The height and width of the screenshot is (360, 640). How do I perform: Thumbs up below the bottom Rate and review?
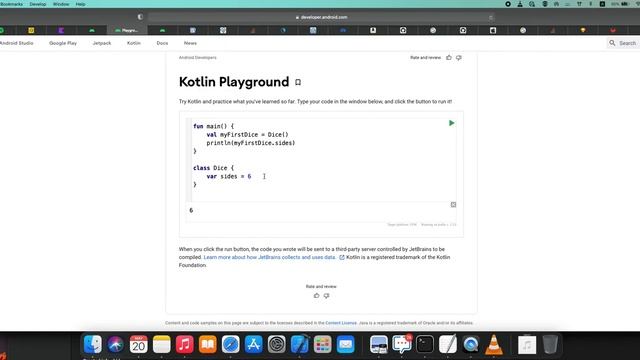pyautogui.click(x=316, y=296)
